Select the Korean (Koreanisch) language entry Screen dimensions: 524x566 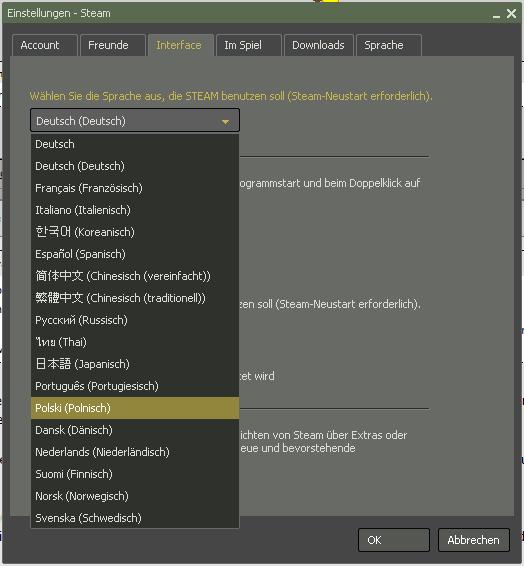click(135, 232)
